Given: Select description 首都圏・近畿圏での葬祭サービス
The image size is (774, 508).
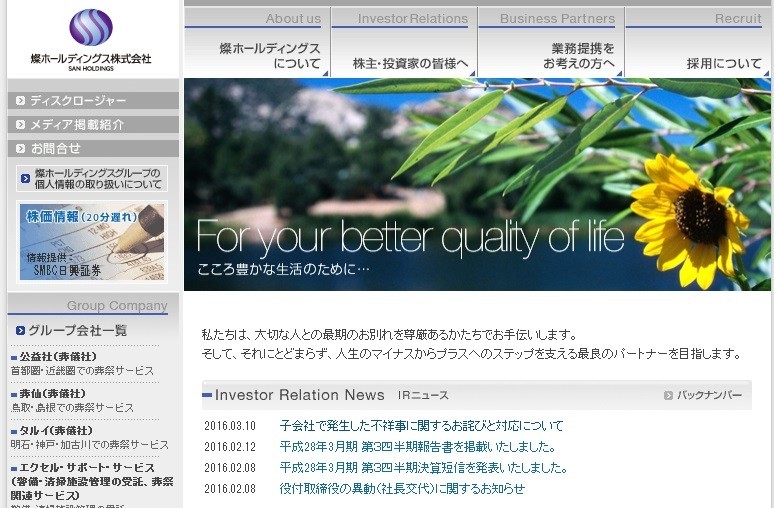Looking at the screenshot, I should 82,371.
